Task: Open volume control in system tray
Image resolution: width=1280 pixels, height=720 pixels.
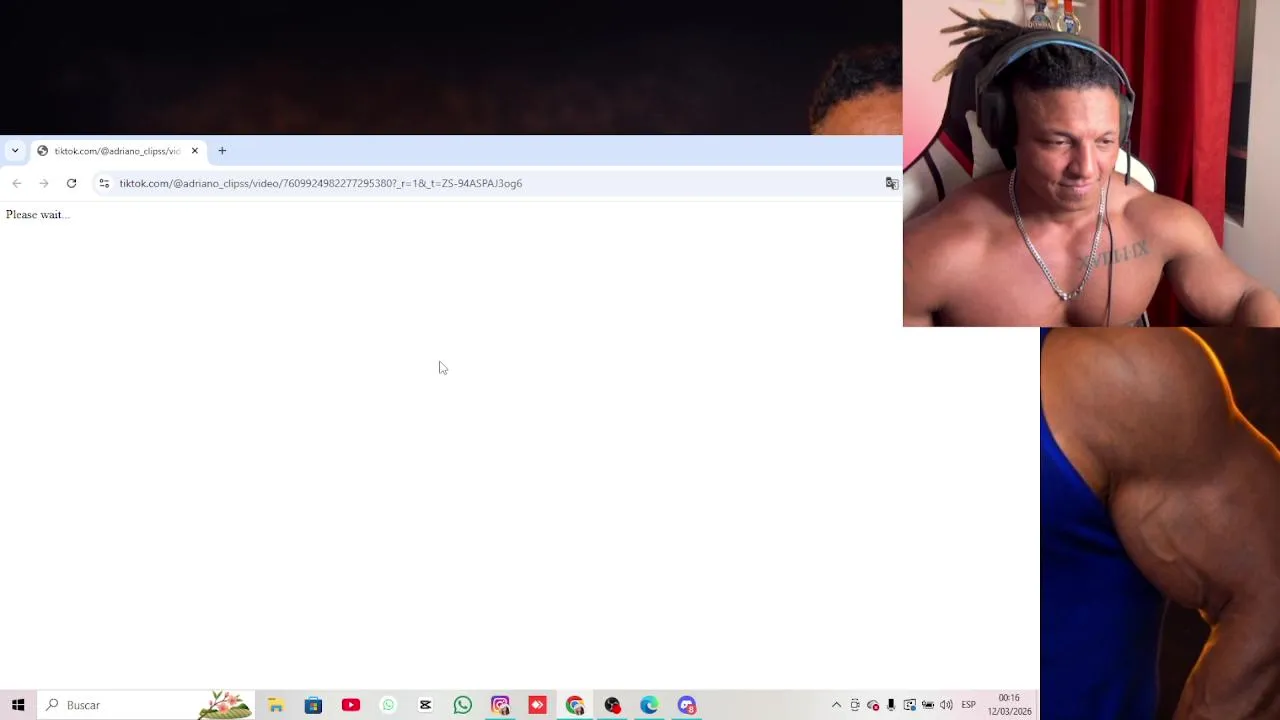Action: (946, 705)
